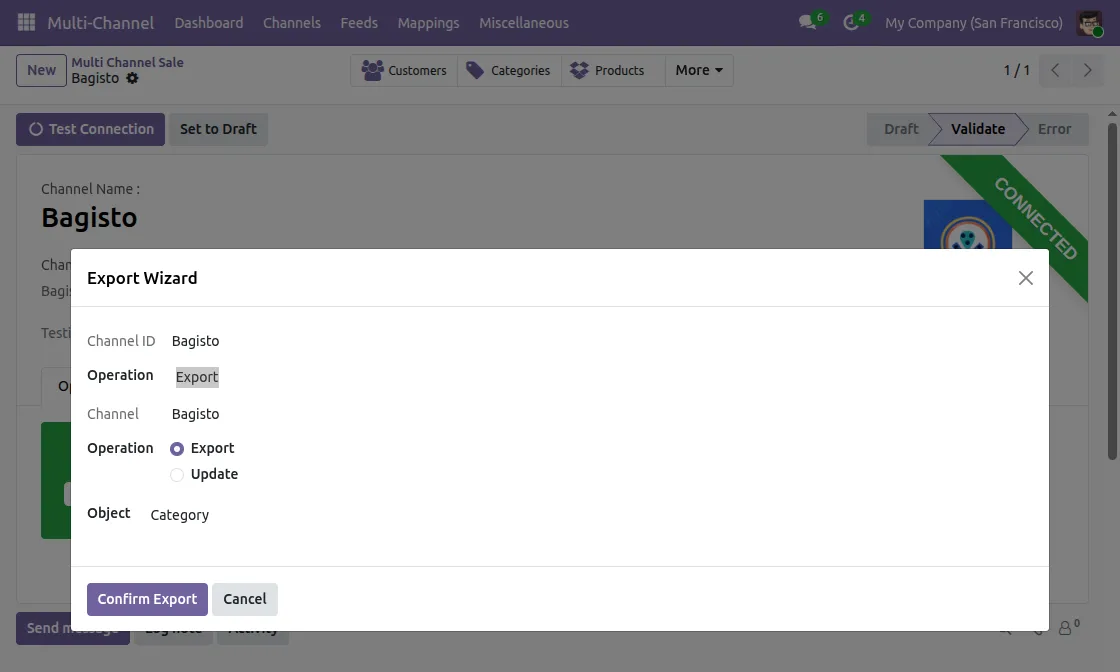Go to previous record arrow
1120x672 pixels.
pyautogui.click(x=1055, y=70)
